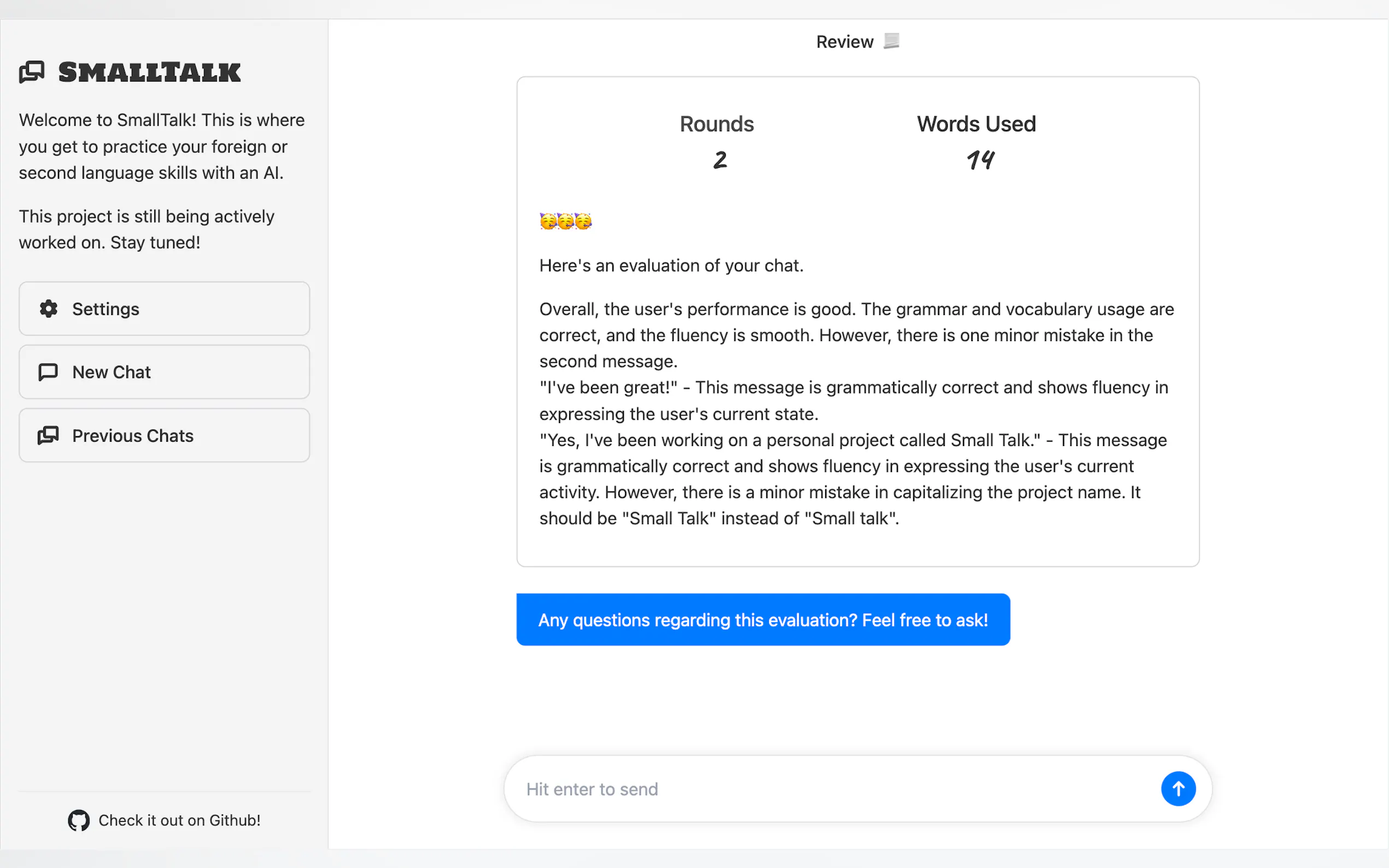Click the Review heading at the top

click(845, 42)
